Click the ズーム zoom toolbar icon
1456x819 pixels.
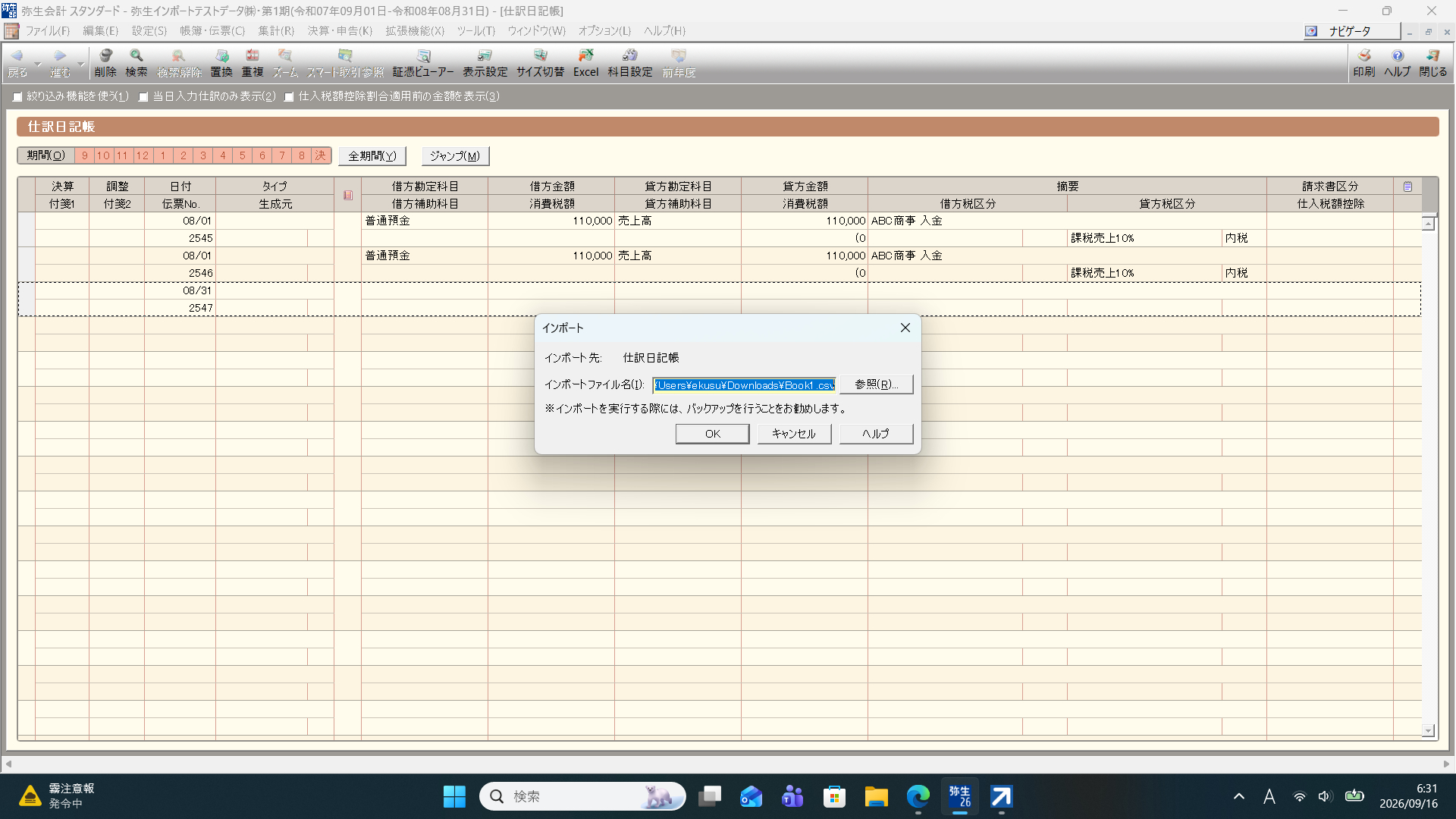(x=285, y=63)
